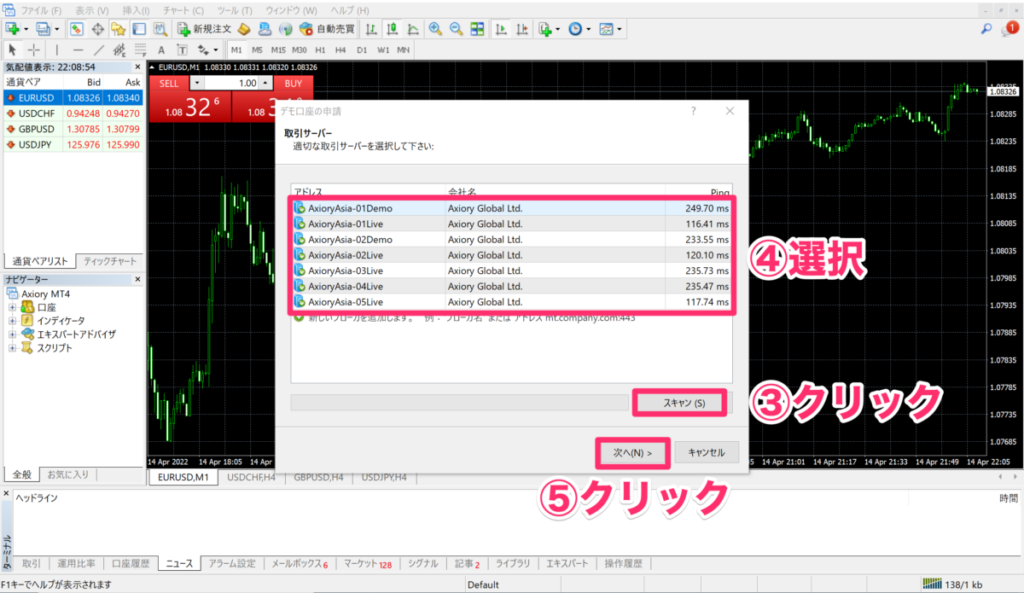Select the Fibonacci retracement tool
Viewport: 1024px width, 593px height.
pos(140,50)
